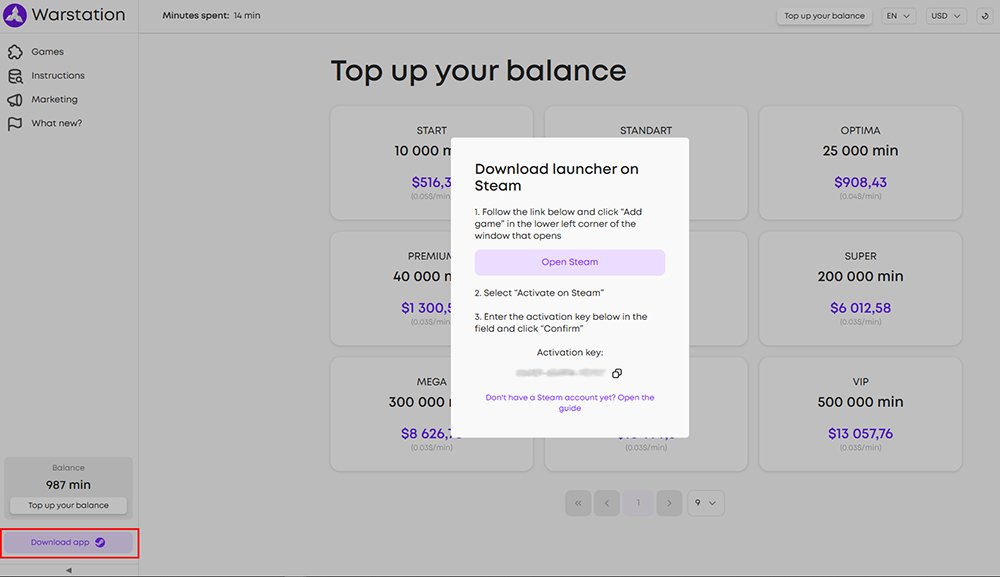This screenshot has height=577, width=1000.
Task: Select the VIP 500 000 min plan
Action: coord(860,413)
